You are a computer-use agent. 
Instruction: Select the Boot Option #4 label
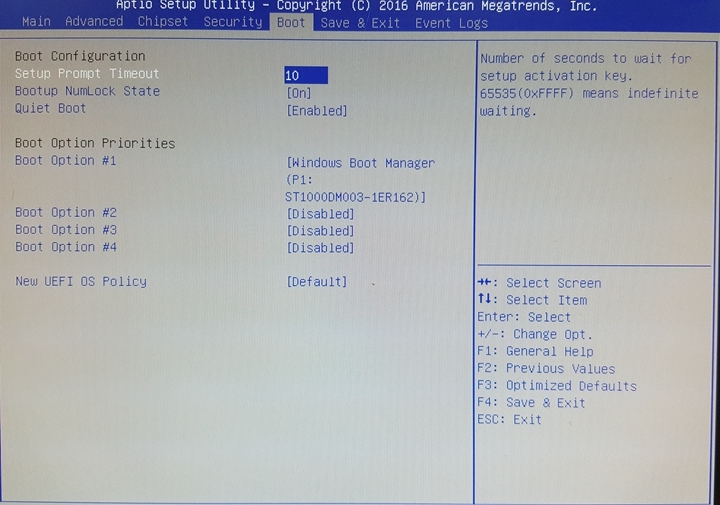[66, 247]
